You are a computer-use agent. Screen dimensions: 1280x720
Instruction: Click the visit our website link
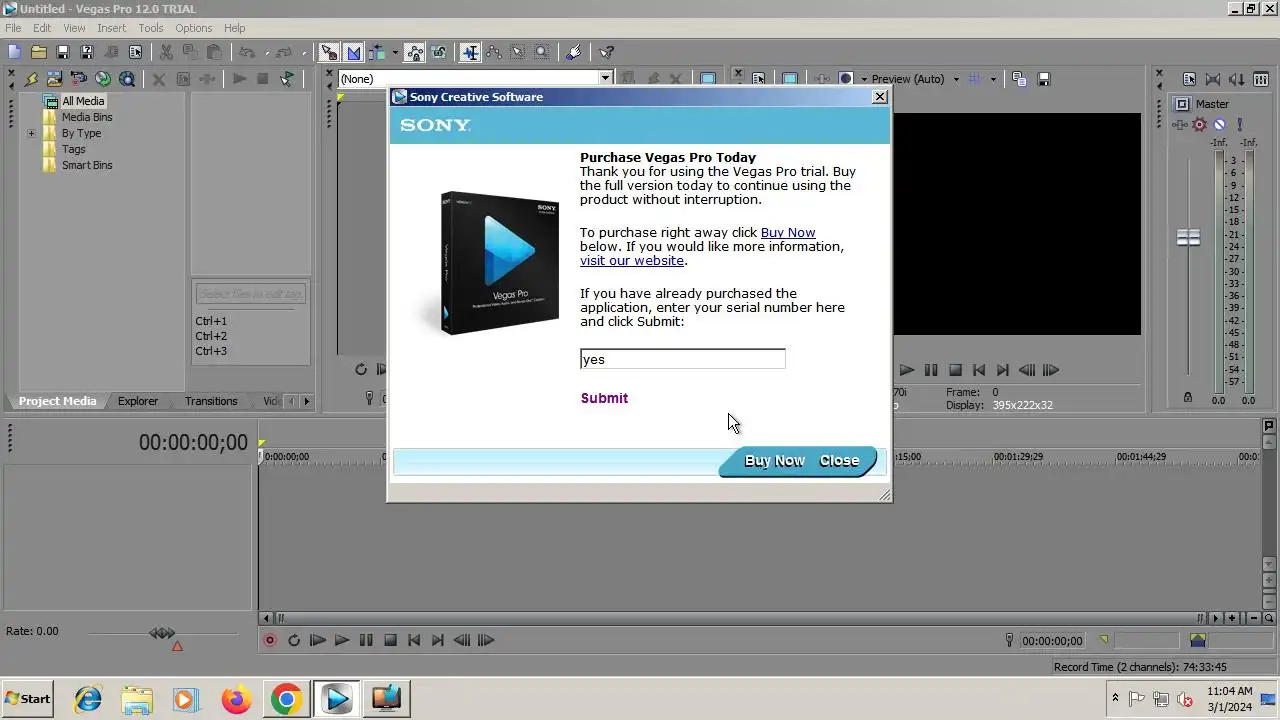632,261
